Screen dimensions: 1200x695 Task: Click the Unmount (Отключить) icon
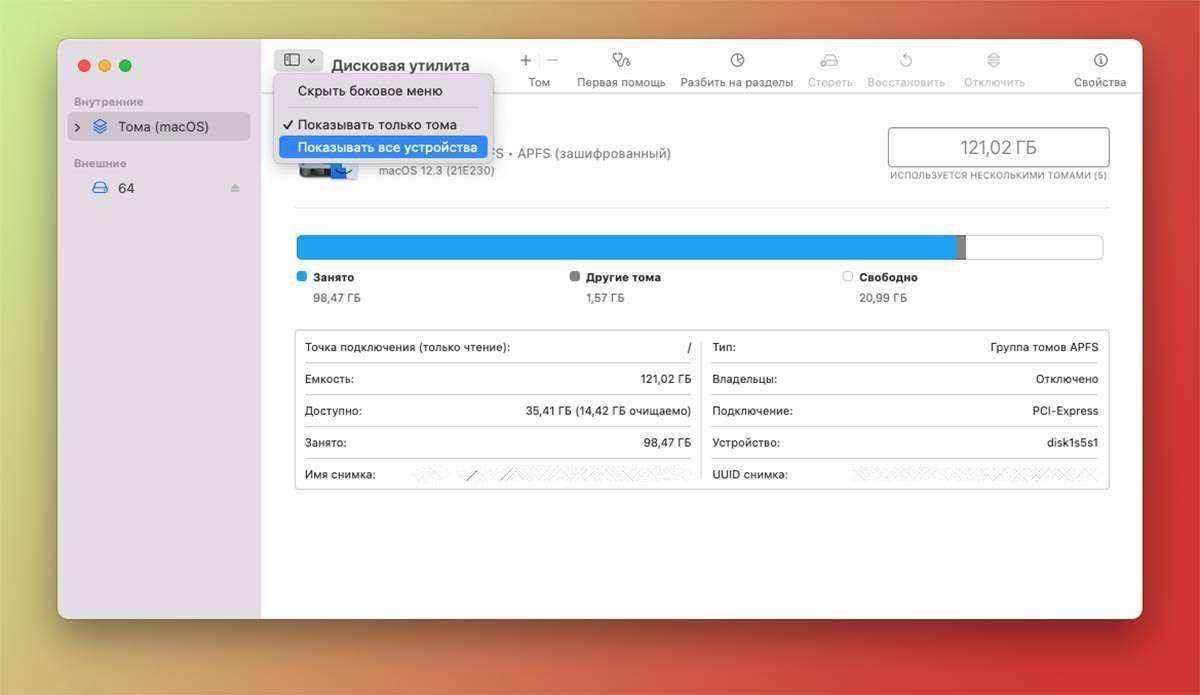[994, 61]
